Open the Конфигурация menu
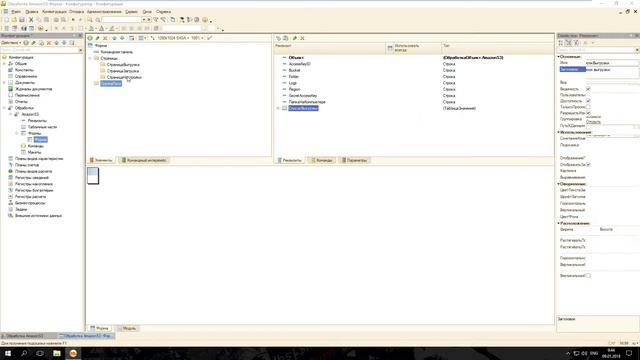Screen dimensions: 640x360 point(54,12)
